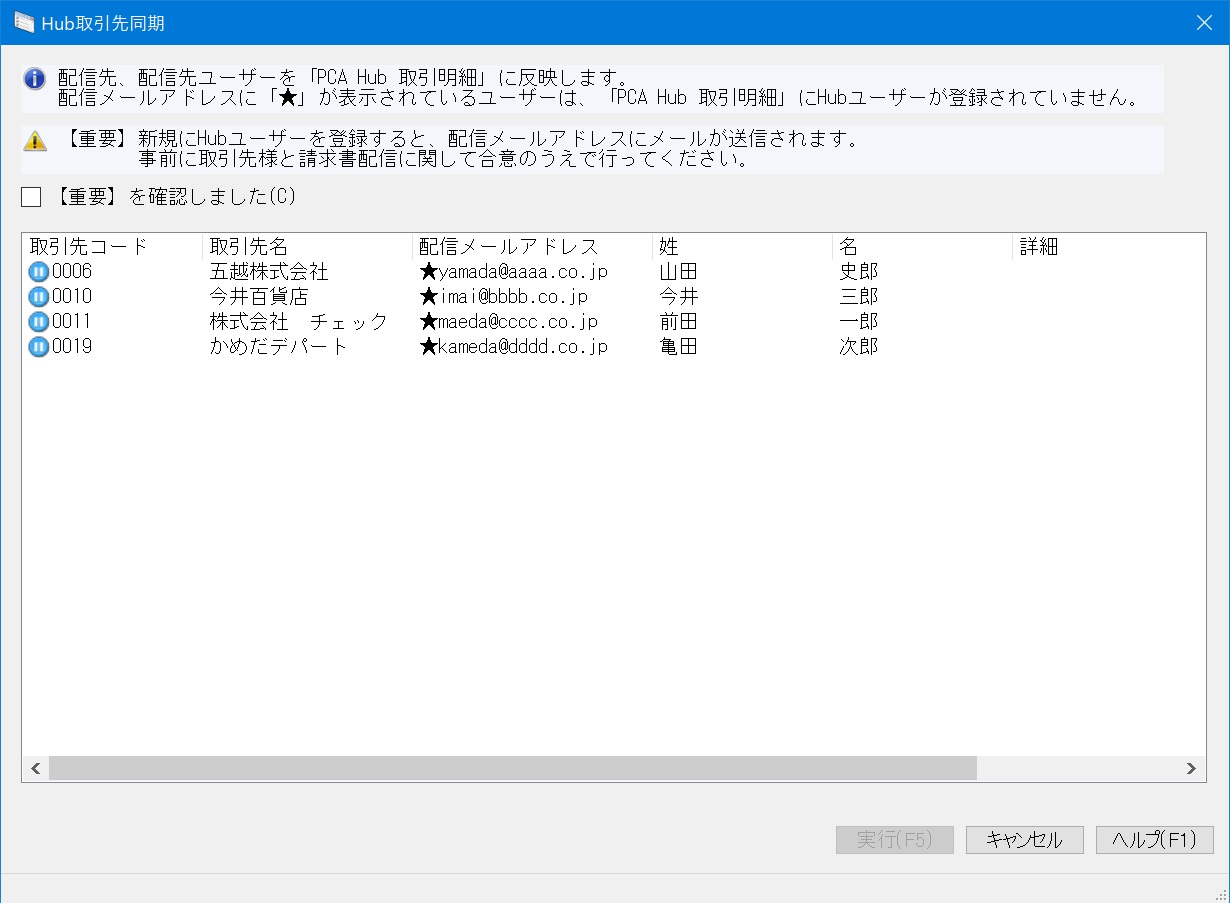The height and width of the screenshot is (903, 1230).
Task: Click surname 前田 cell
Action: point(678,322)
